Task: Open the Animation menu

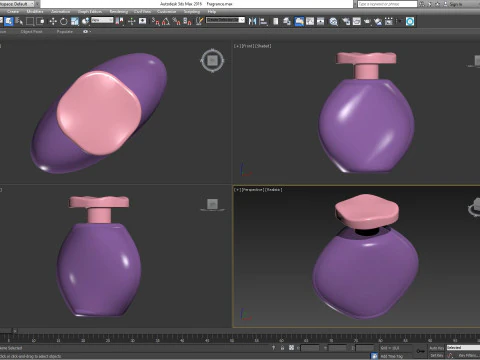Action: 61,12
